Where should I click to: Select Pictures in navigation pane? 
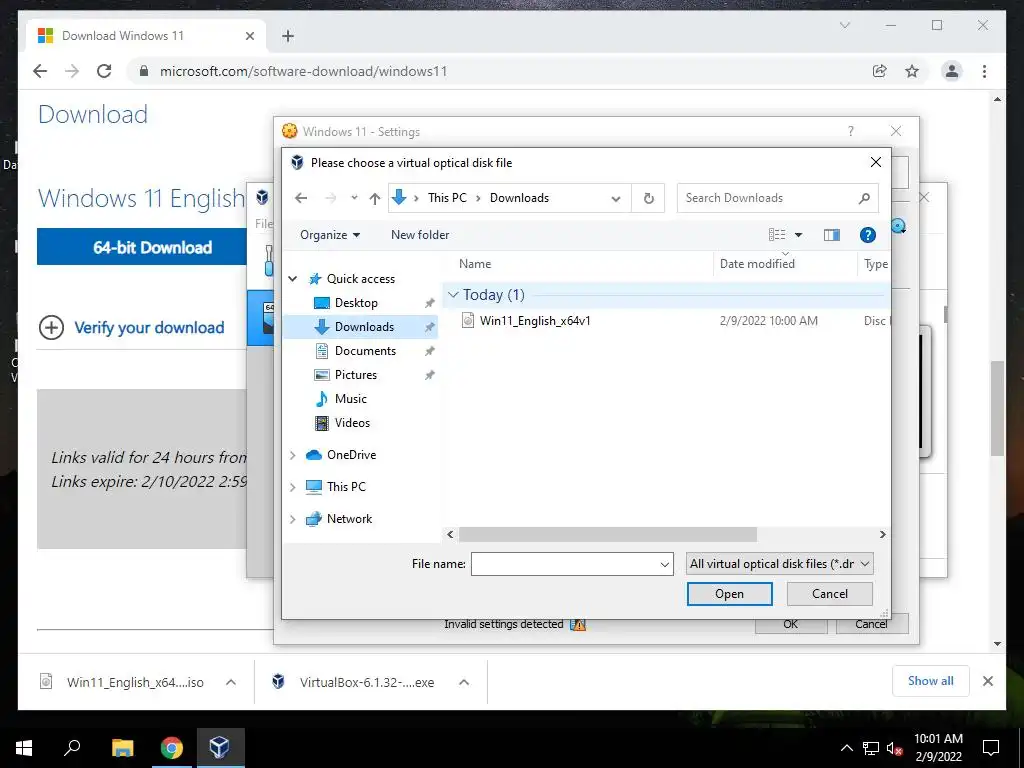[355, 375]
